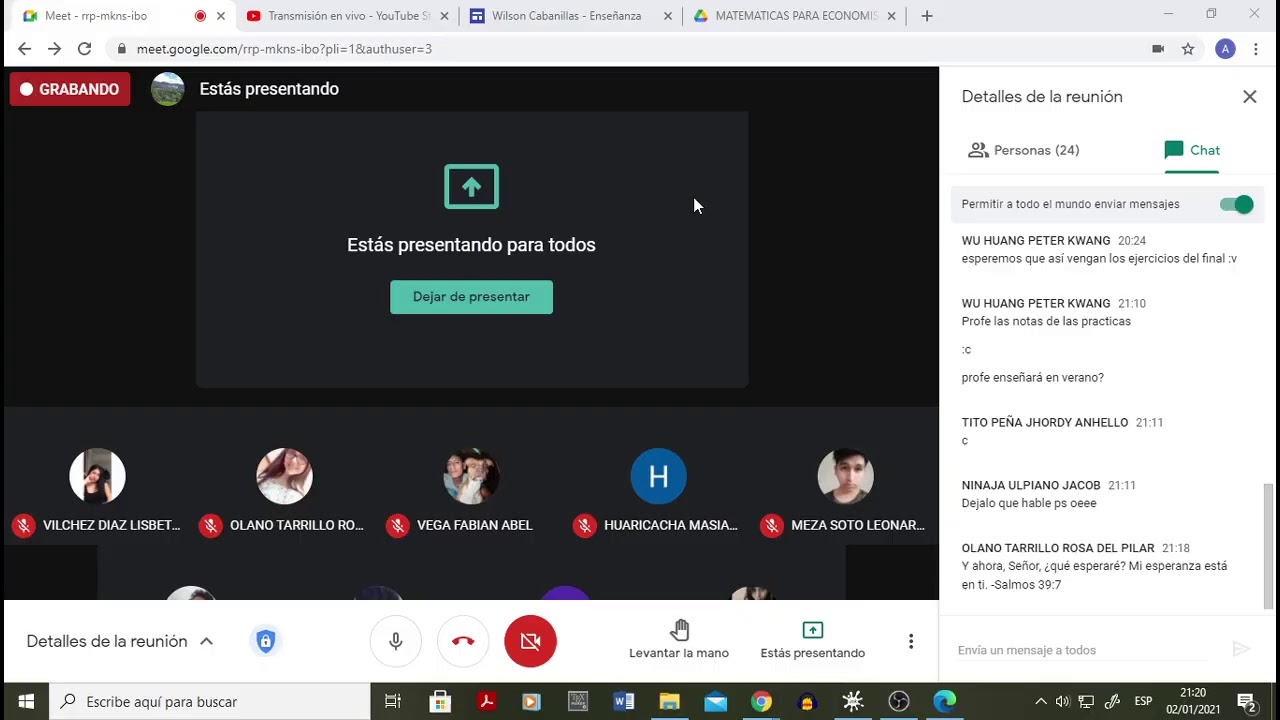The image size is (1280, 720).
Task: Toggle the camera off button
Action: pyautogui.click(x=530, y=641)
